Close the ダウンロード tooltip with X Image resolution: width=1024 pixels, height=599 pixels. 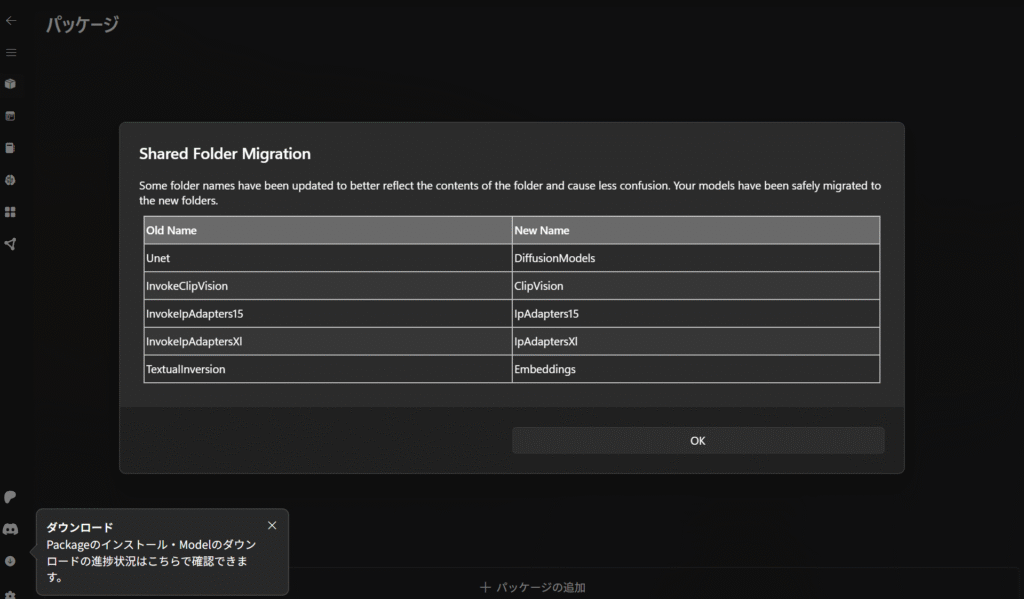click(272, 525)
